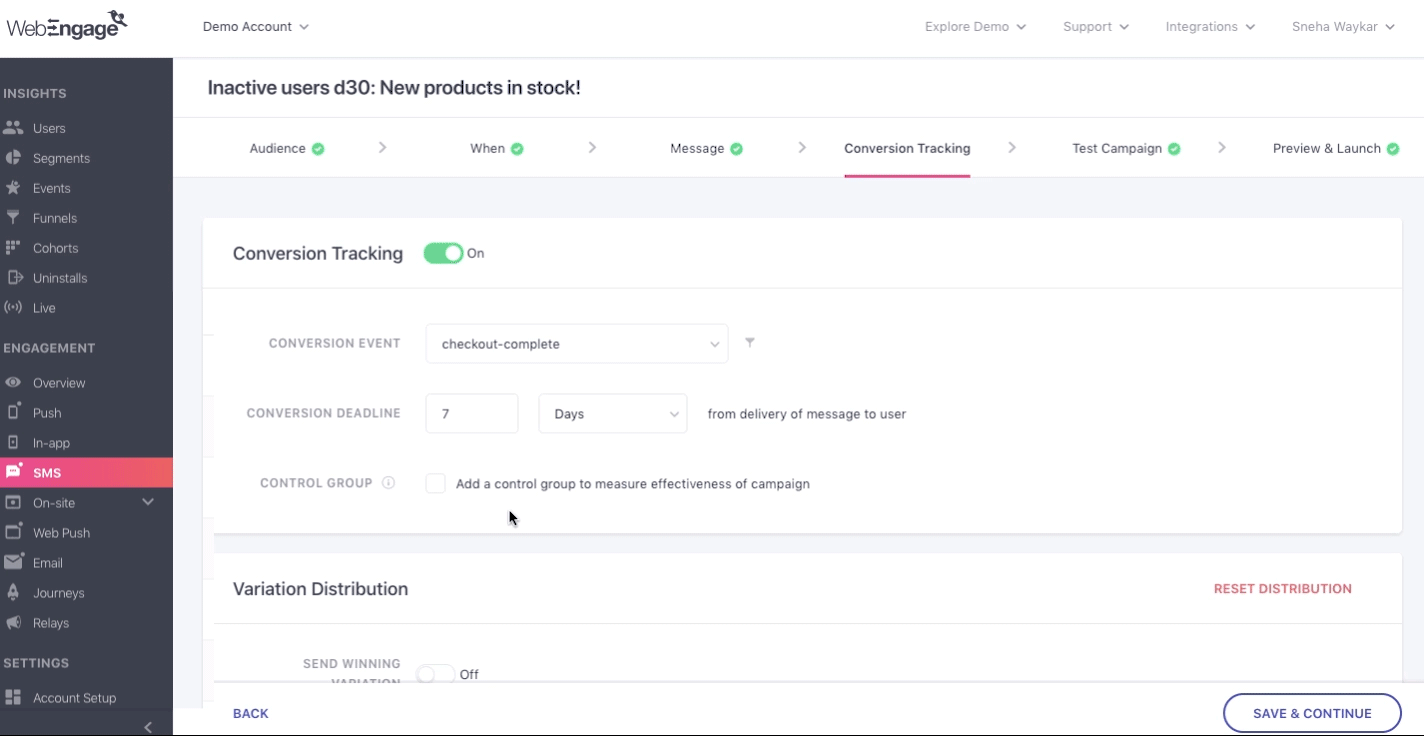The width and height of the screenshot is (1424, 736).
Task: Go to the Message step tab
Action: coord(707,148)
